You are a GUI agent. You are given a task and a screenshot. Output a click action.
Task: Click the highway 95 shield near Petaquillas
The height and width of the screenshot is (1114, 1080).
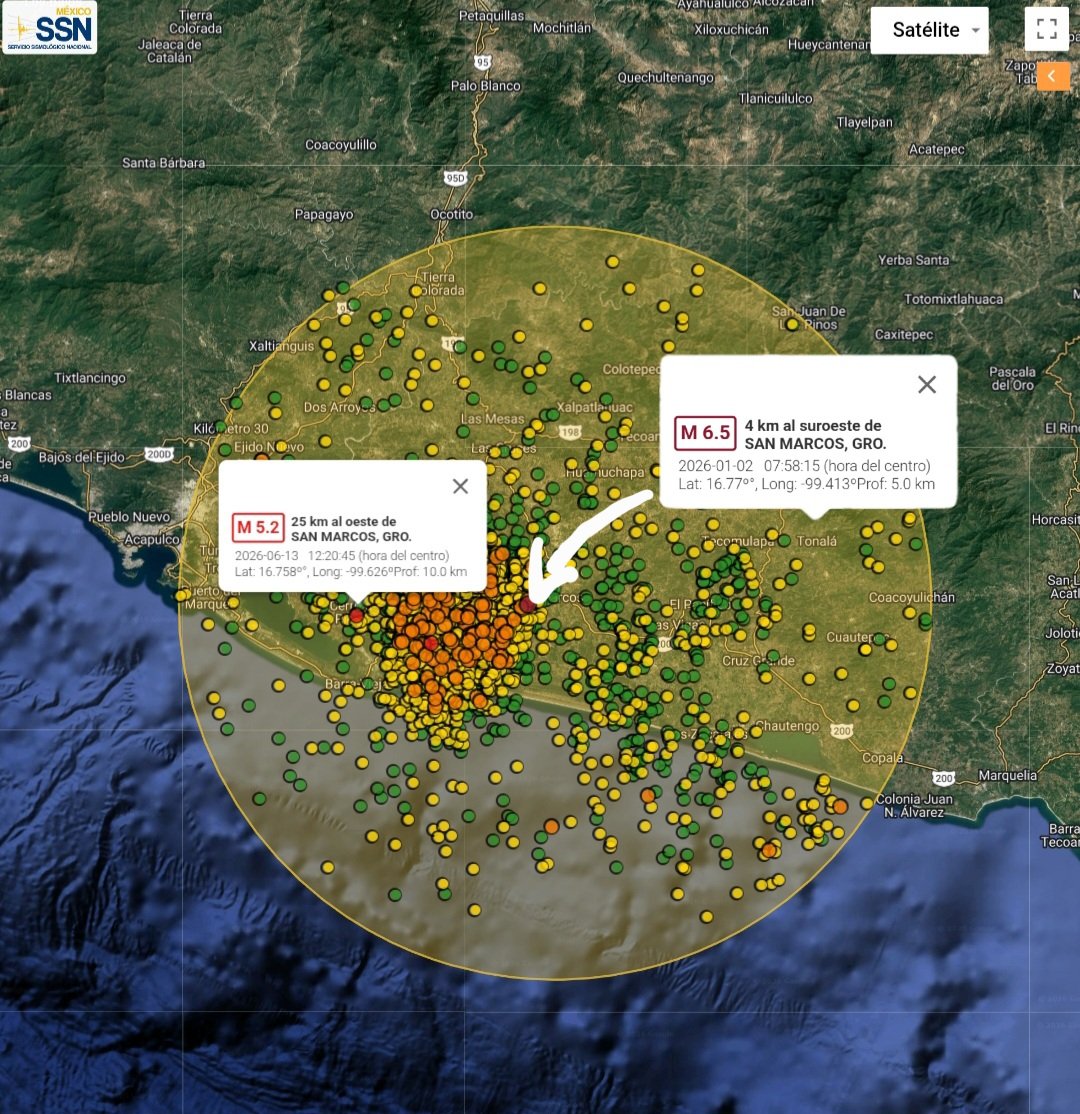[483, 62]
